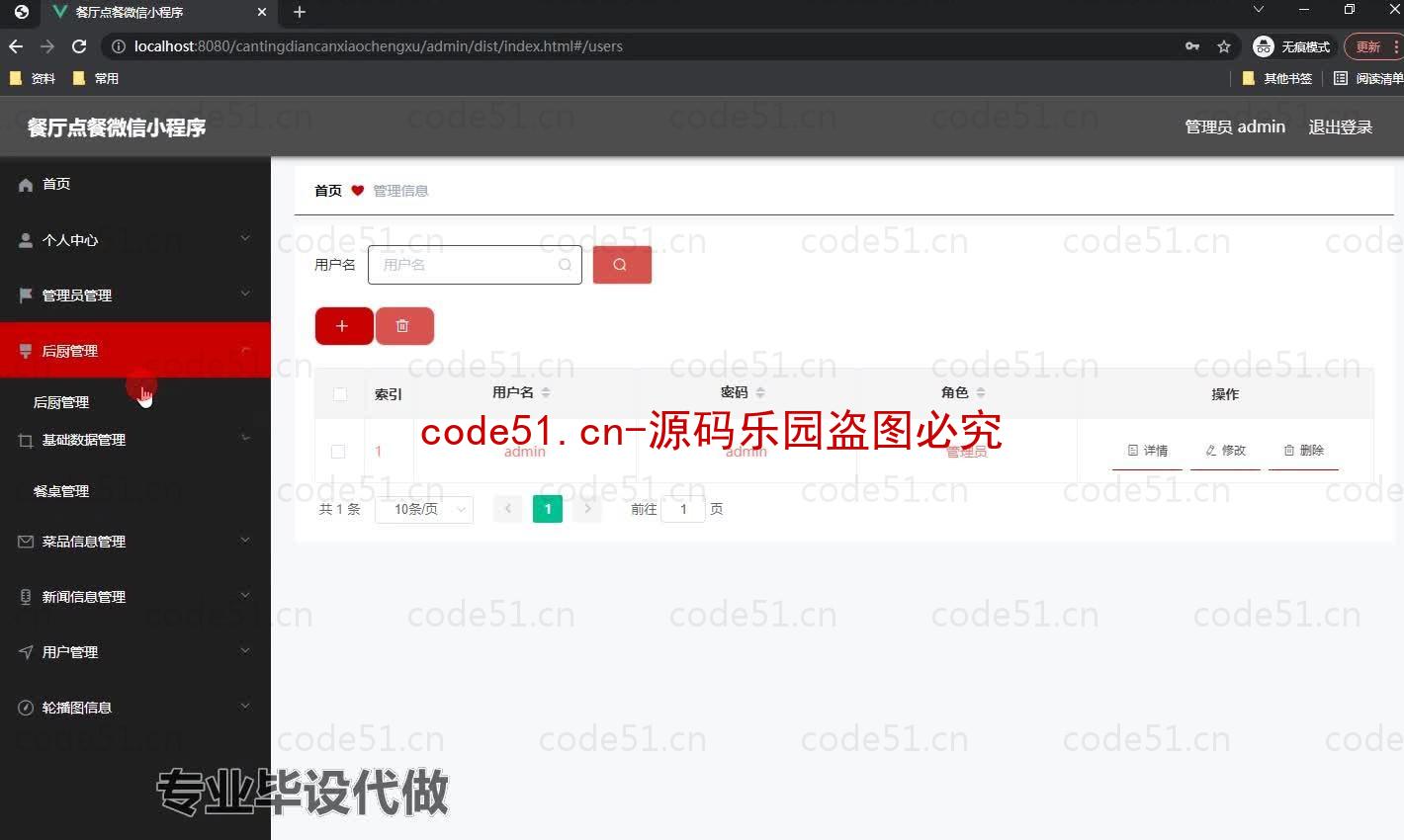The width and height of the screenshot is (1404, 840).
Task: Click the browser 更新 button
Action: 1369,46
